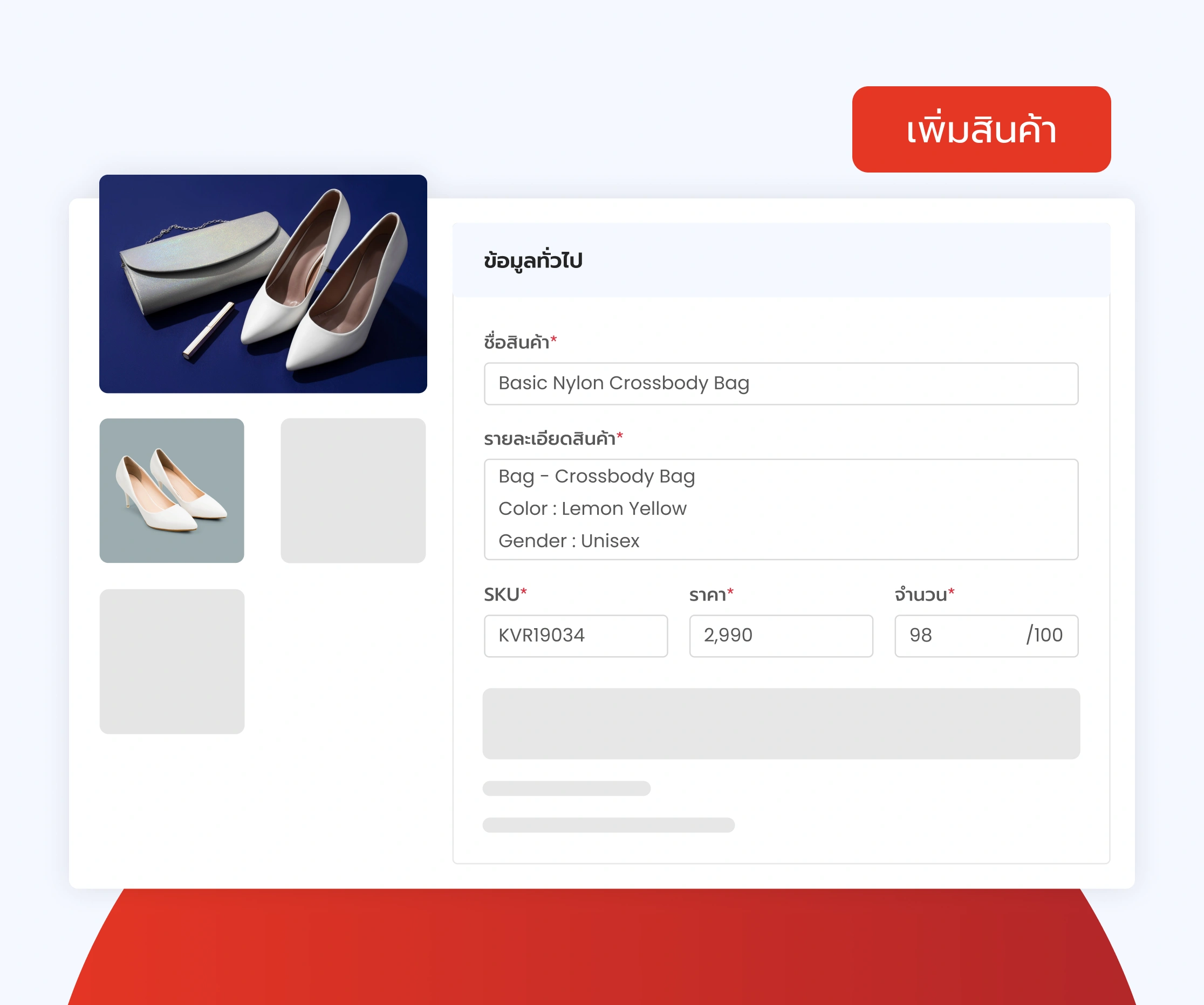The image size is (1204, 1005).
Task: Select the จำนวน field showing 98
Action: coord(986,636)
